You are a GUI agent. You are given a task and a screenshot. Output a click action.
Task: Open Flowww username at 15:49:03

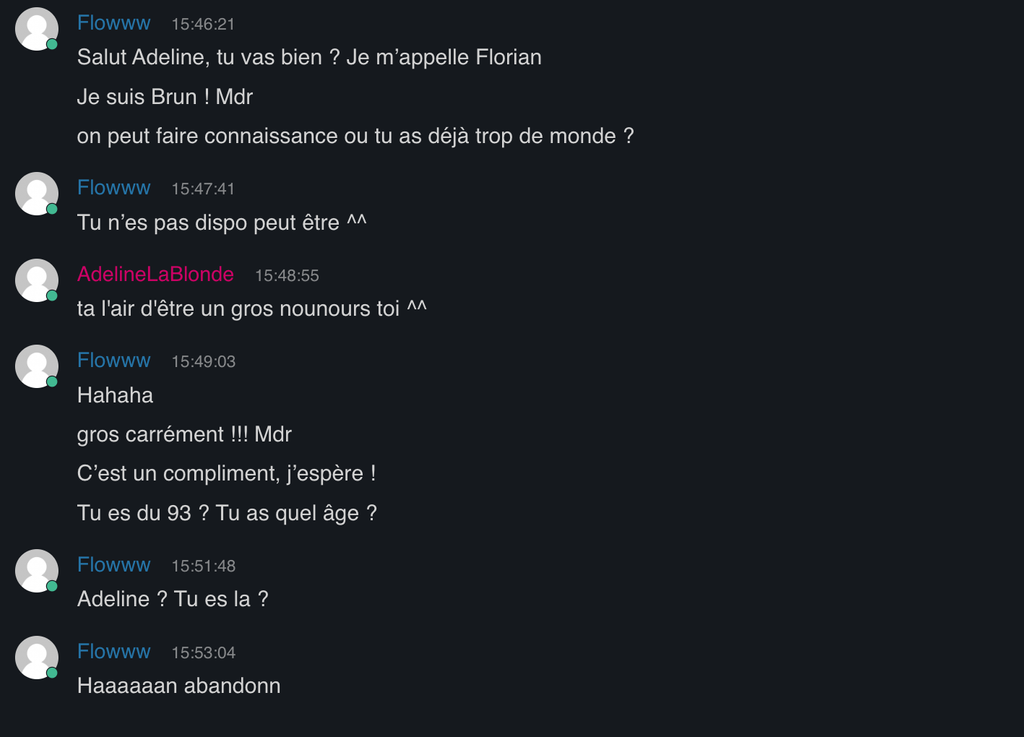tap(114, 360)
